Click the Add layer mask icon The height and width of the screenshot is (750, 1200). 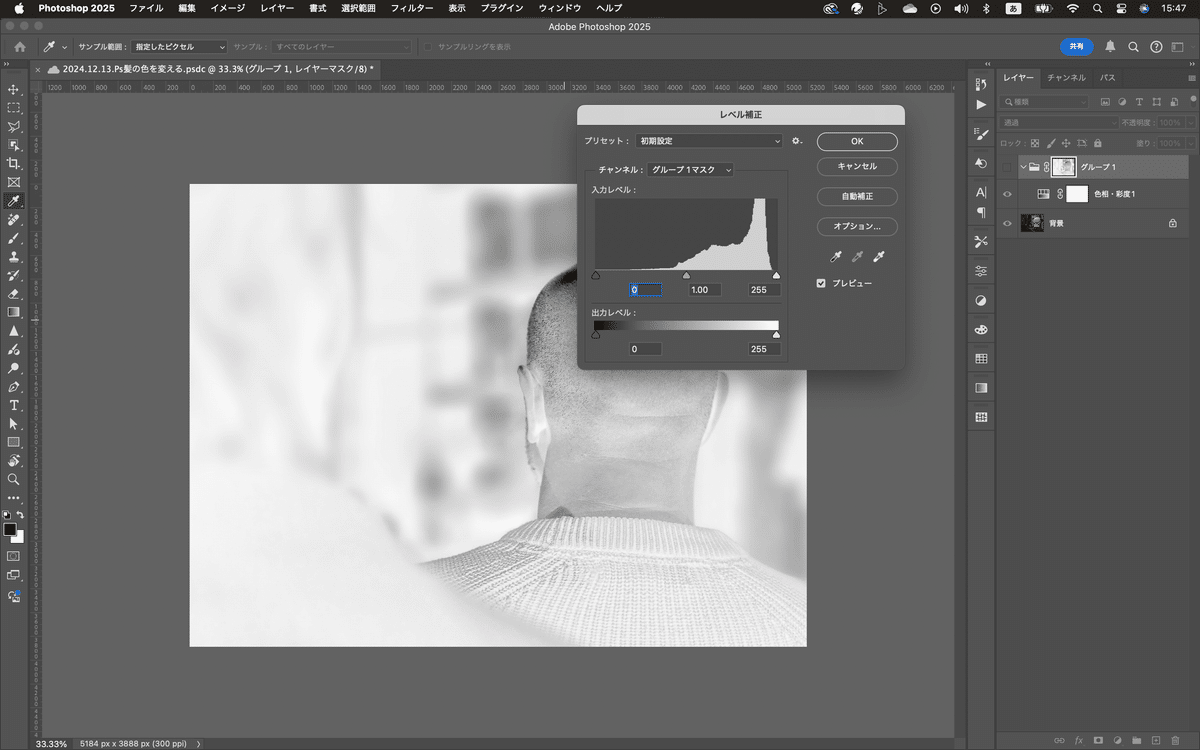[x=1098, y=740]
